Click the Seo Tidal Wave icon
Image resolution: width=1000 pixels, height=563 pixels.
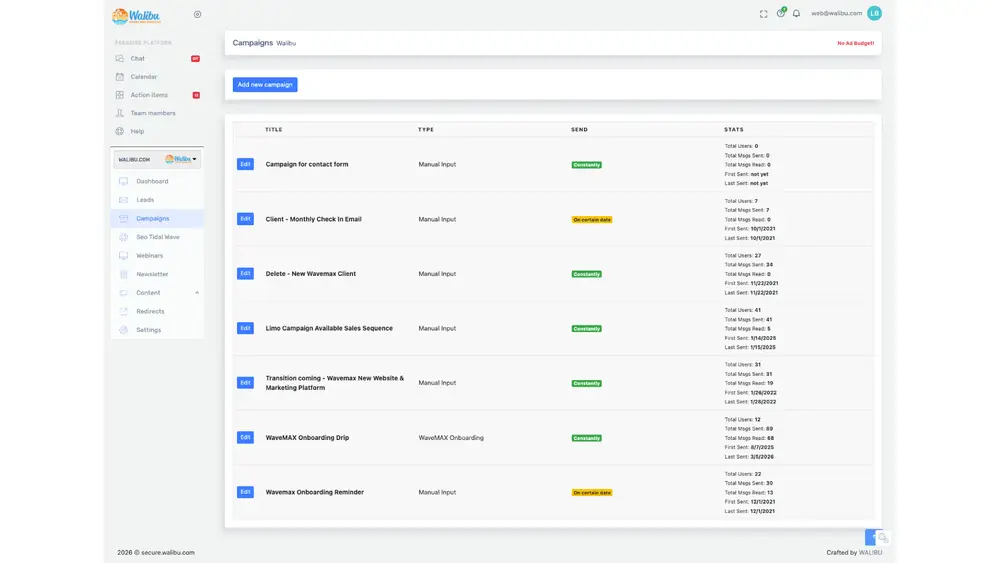124,237
